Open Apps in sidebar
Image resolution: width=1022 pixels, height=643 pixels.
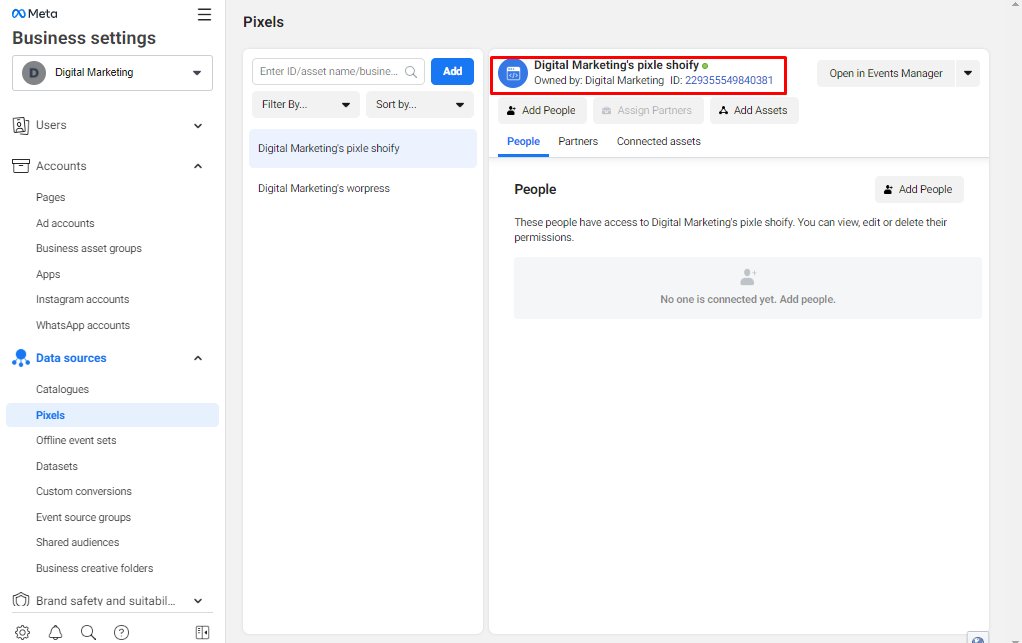48,274
